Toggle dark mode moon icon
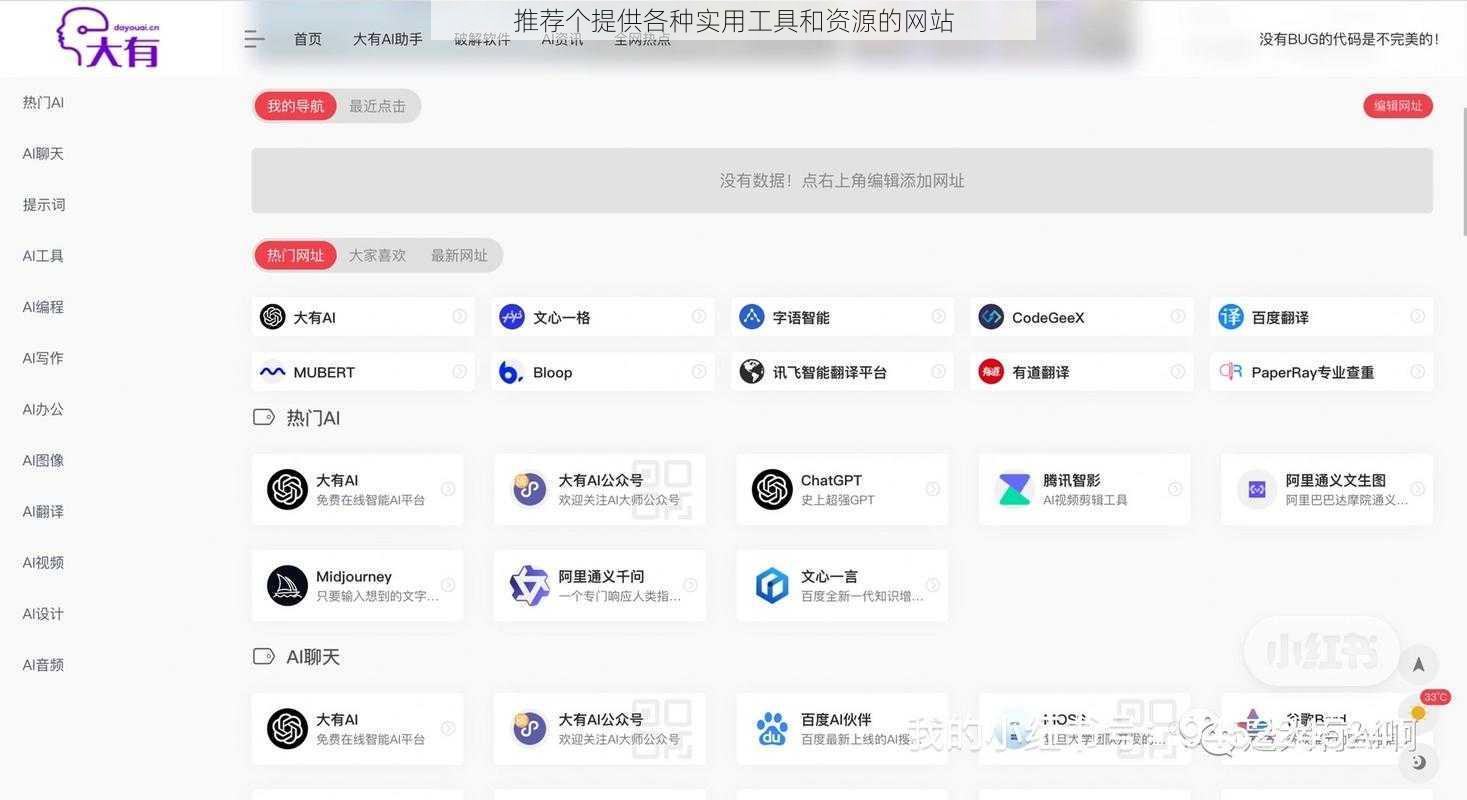 [x=1418, y=762]
